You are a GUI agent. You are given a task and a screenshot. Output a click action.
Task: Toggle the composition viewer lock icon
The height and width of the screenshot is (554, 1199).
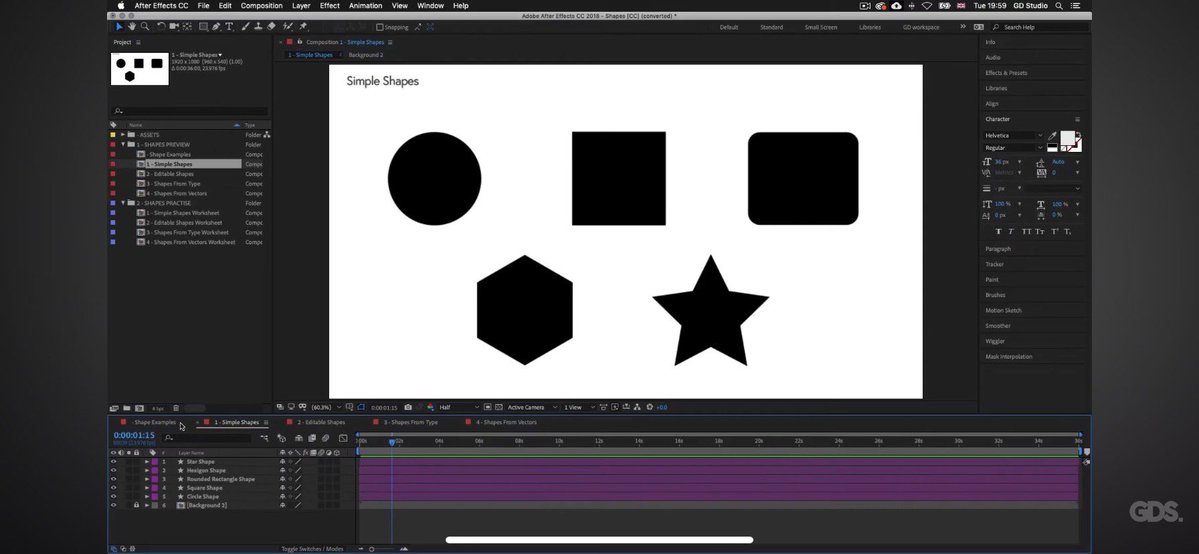(x=299, y=42)
